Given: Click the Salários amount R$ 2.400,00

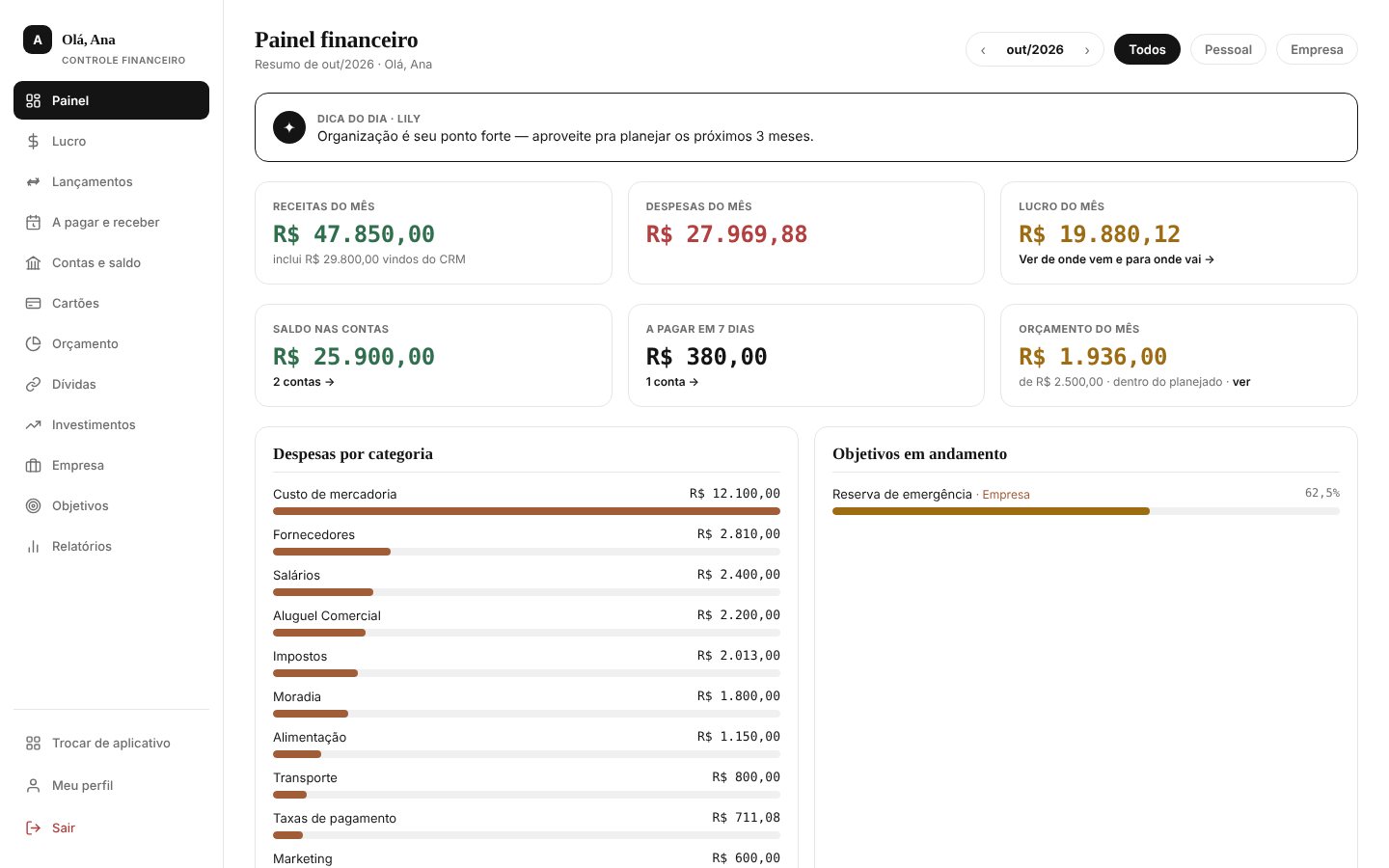Looking at the screenshot, I should click(739, 575).
